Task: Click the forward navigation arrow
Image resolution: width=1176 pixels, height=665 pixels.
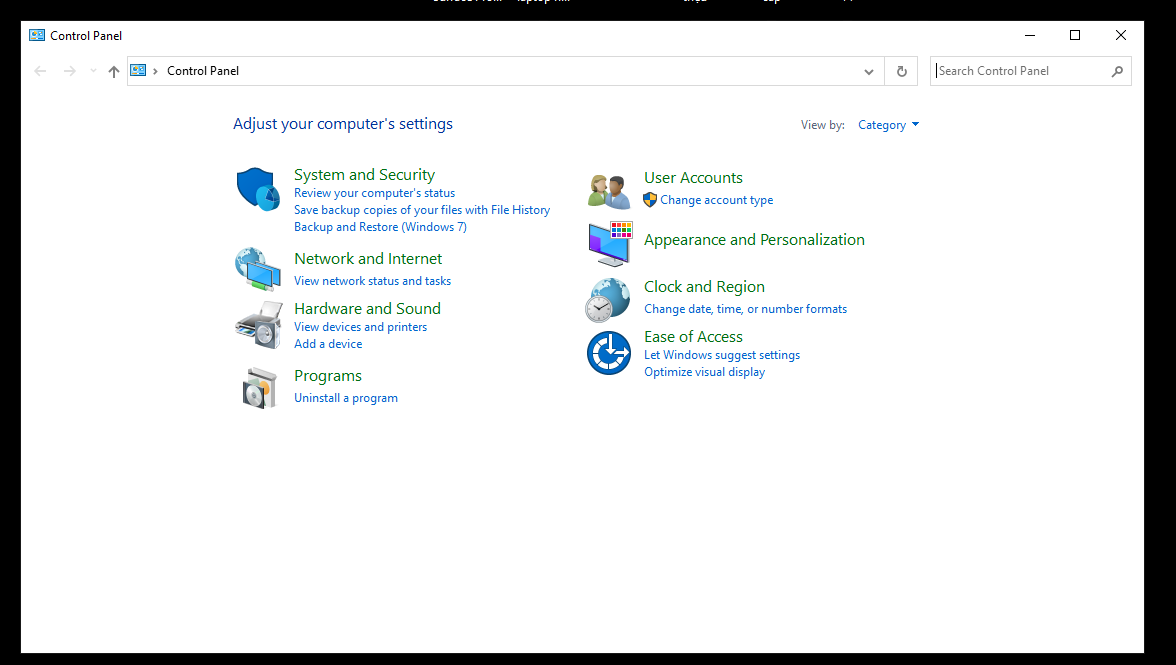Action: point(70,71)
